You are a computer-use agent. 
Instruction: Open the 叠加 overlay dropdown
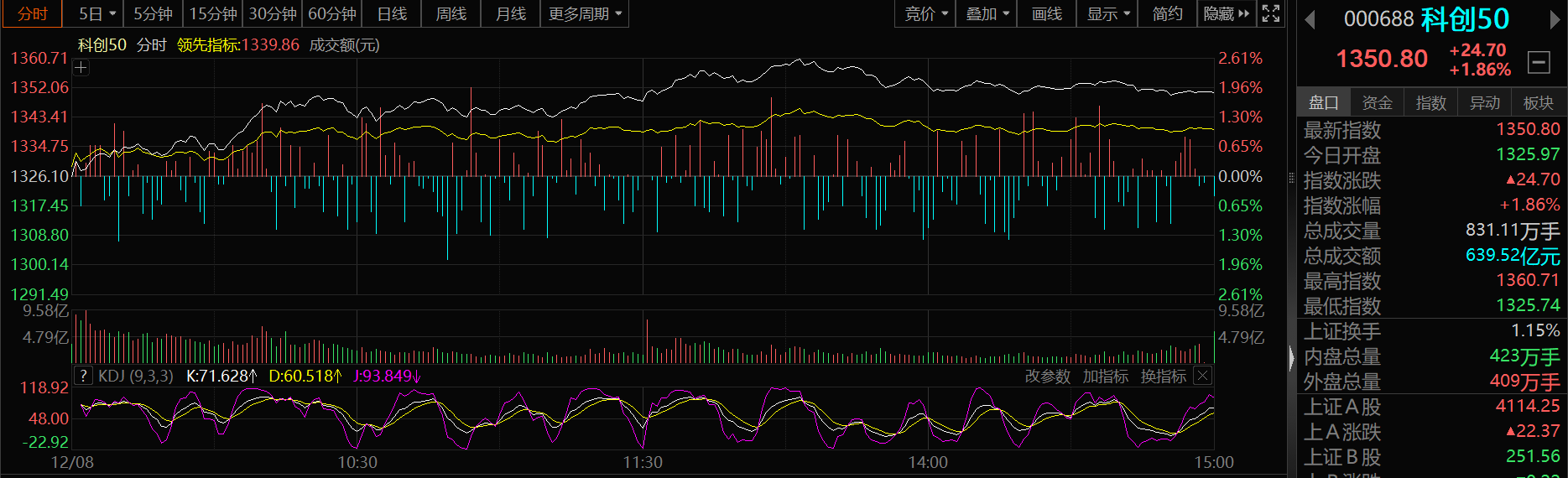coord(987,13)
